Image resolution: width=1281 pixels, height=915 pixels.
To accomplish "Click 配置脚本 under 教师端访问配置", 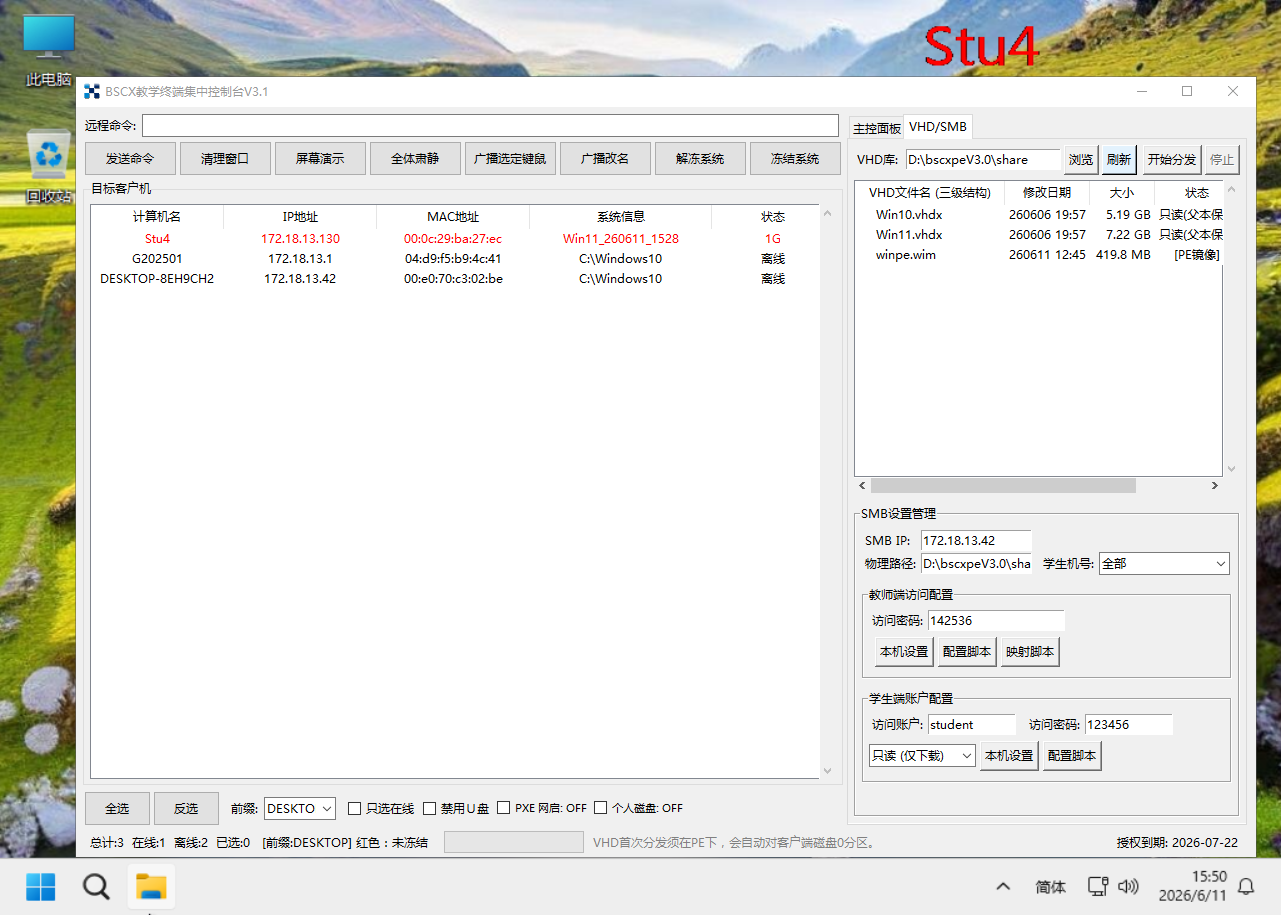I will (967, 652).
